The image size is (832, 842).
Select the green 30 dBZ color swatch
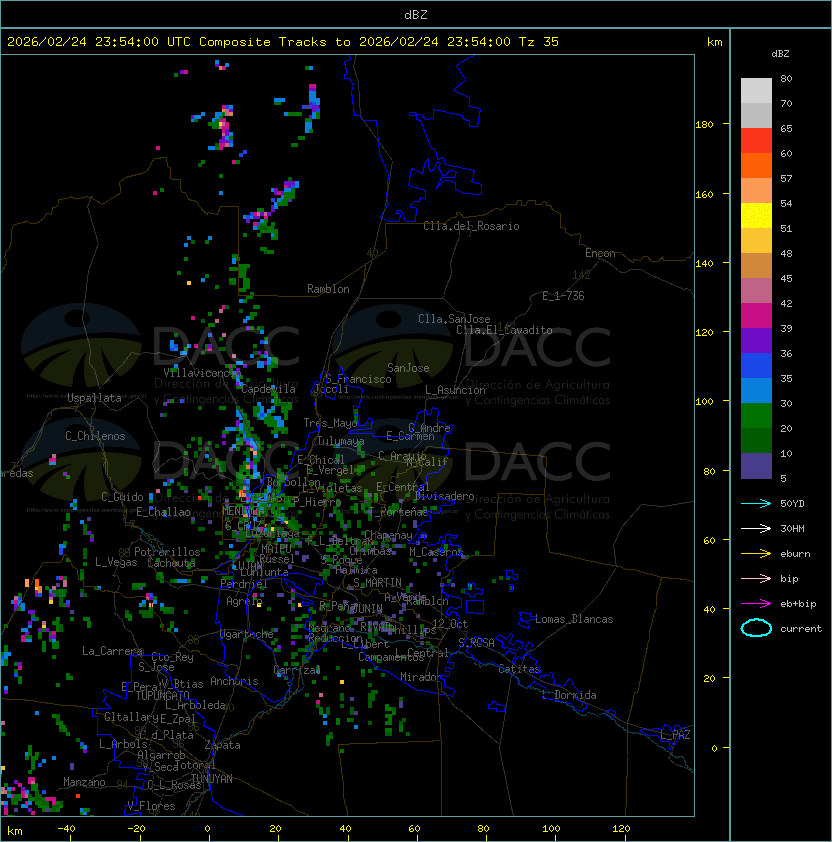756,416
